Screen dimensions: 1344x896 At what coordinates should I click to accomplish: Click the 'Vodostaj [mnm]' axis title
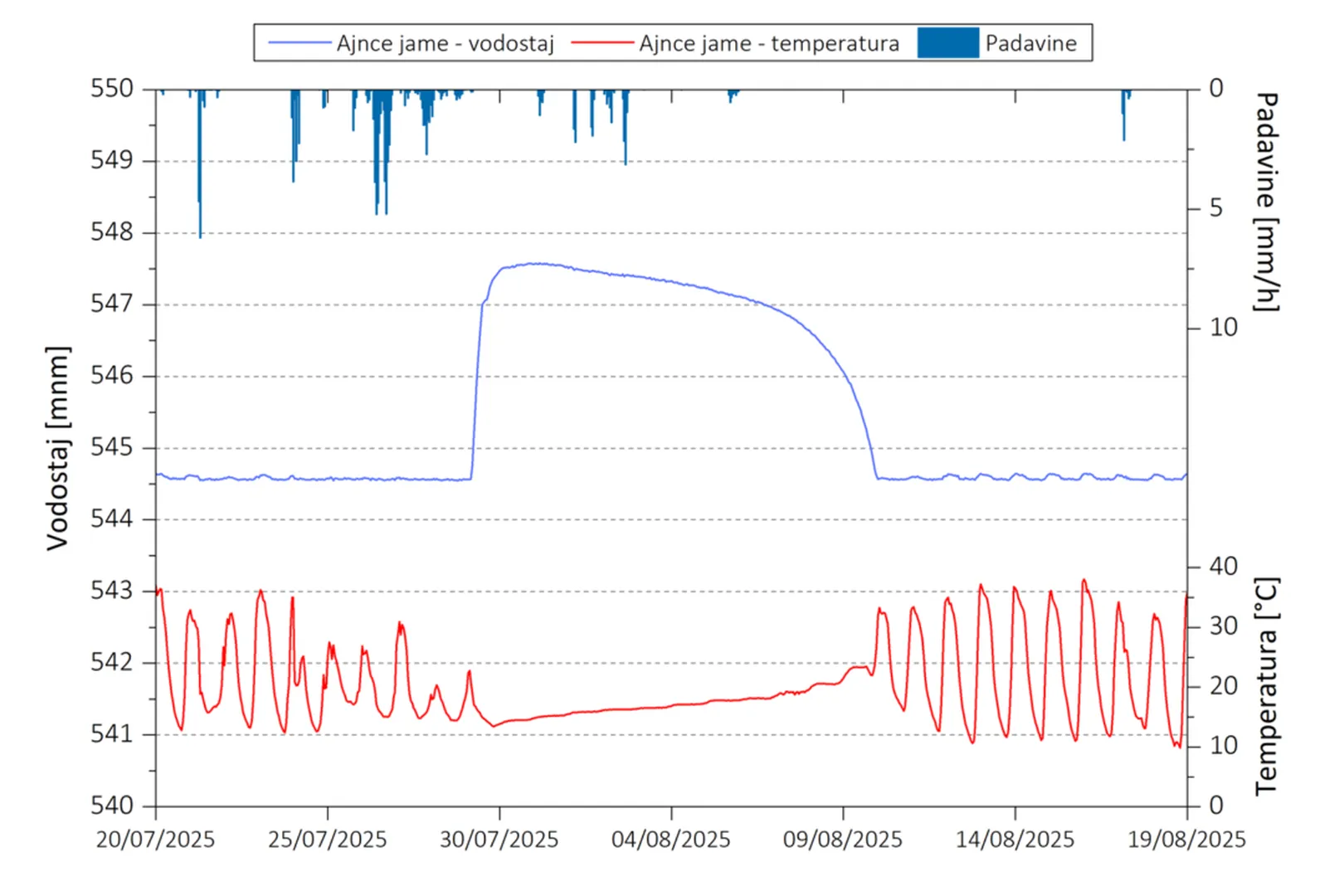[57, 448]
